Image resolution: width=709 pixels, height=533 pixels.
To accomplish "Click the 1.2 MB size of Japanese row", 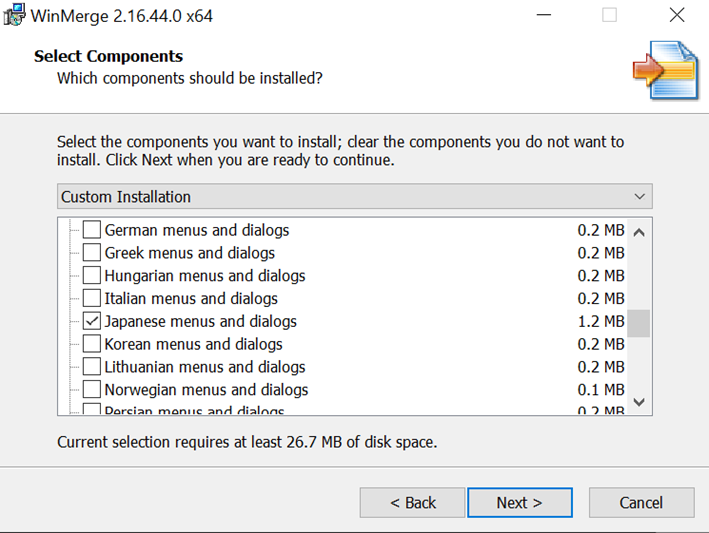I will point(601,321).
